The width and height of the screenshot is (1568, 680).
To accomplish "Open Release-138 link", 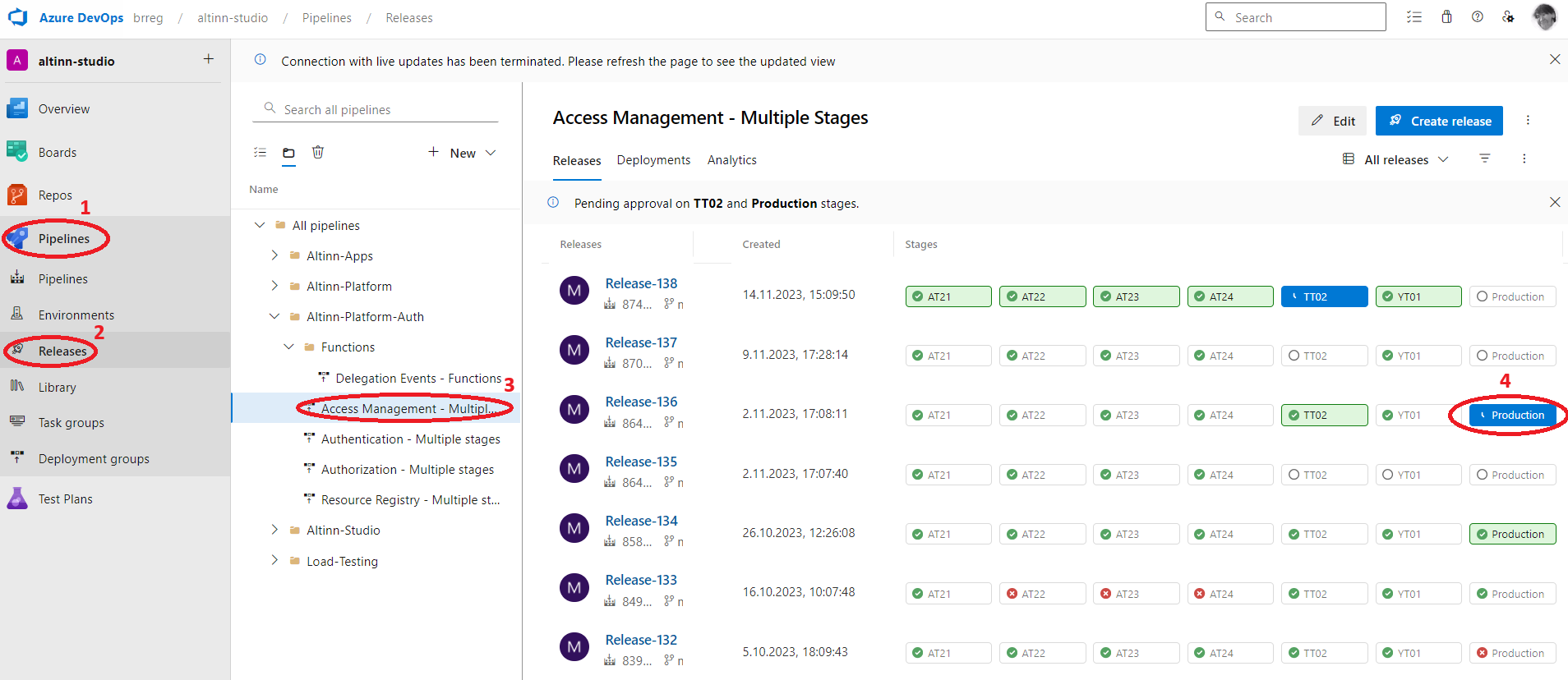I will [641, 283].
